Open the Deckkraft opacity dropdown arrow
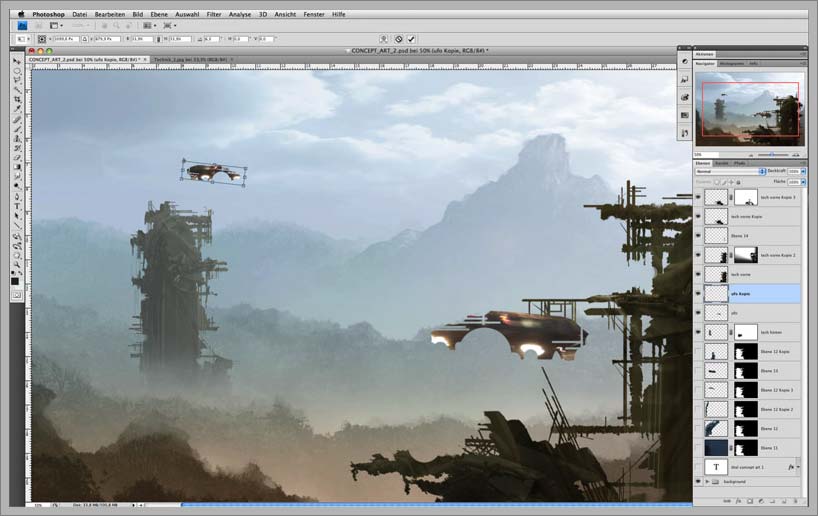This screenshot has height=516, width=818. [803, 171]
